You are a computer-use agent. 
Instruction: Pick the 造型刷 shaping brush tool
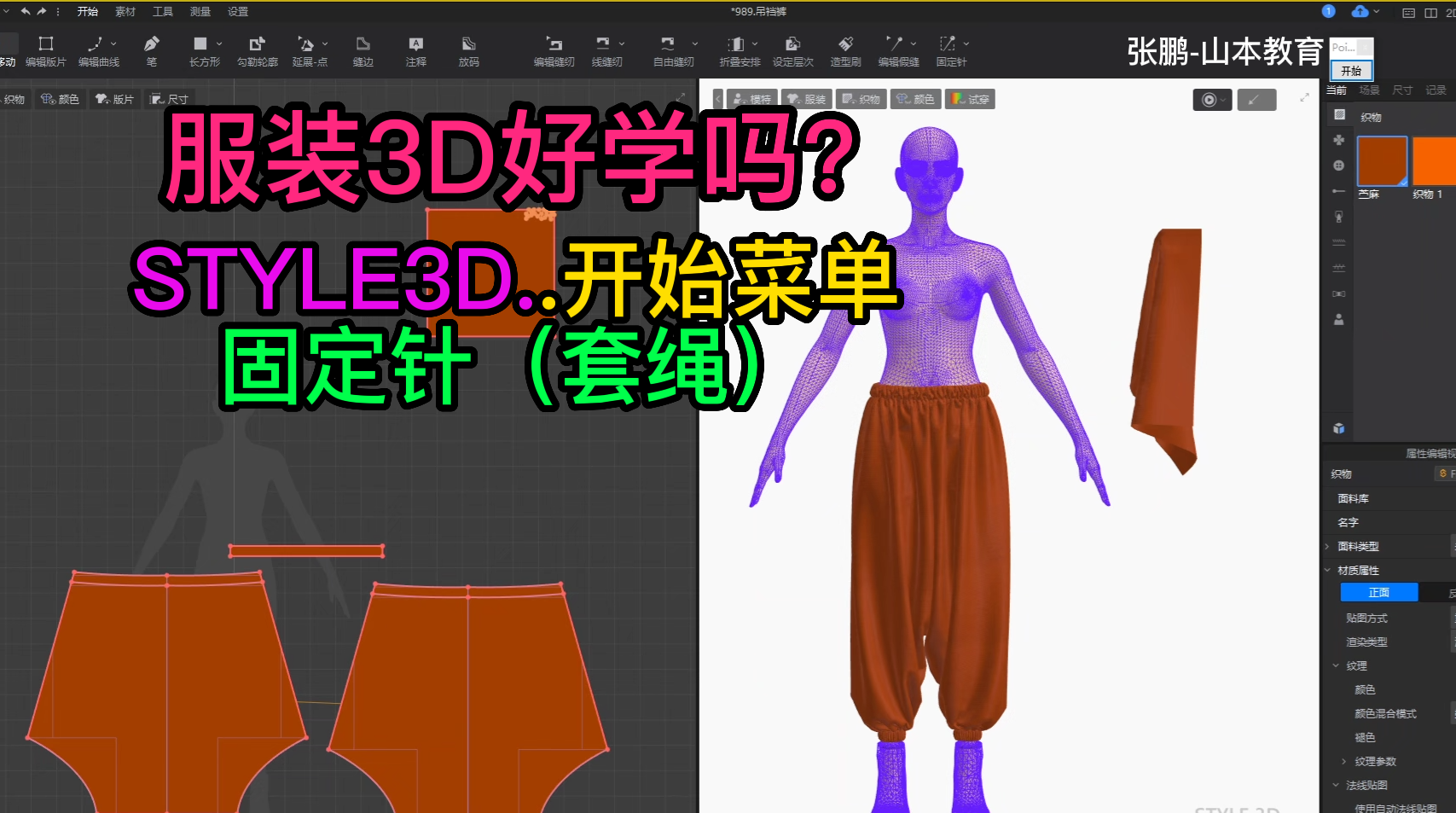(x=846, y=51)
